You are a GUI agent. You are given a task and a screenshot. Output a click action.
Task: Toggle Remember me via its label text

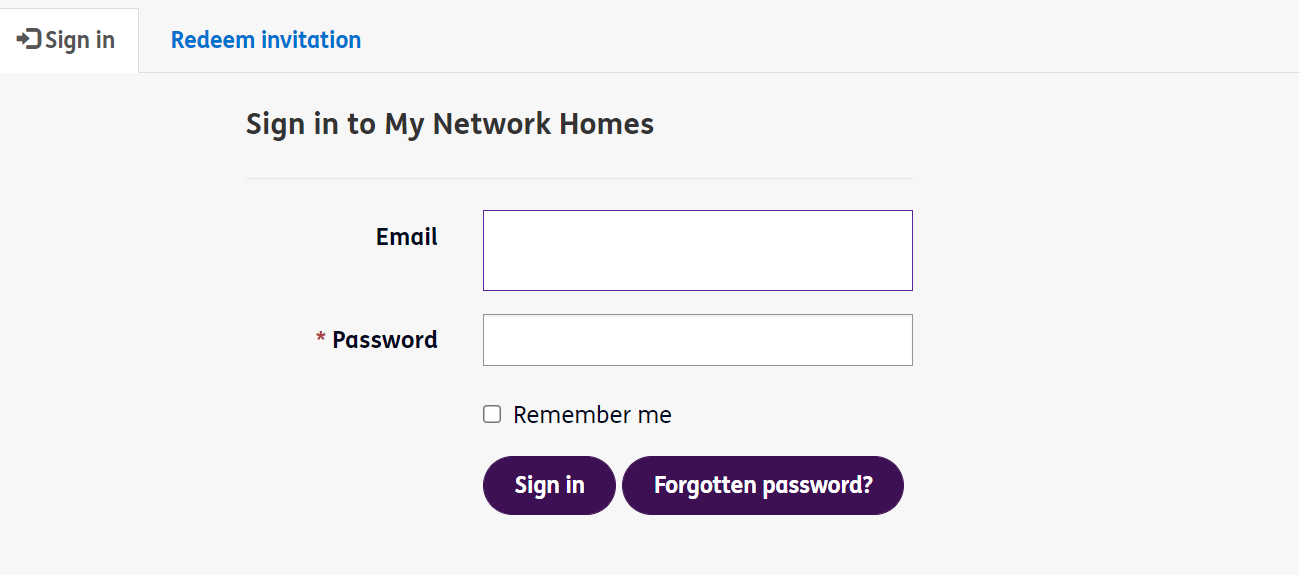(x=592, y=415)
